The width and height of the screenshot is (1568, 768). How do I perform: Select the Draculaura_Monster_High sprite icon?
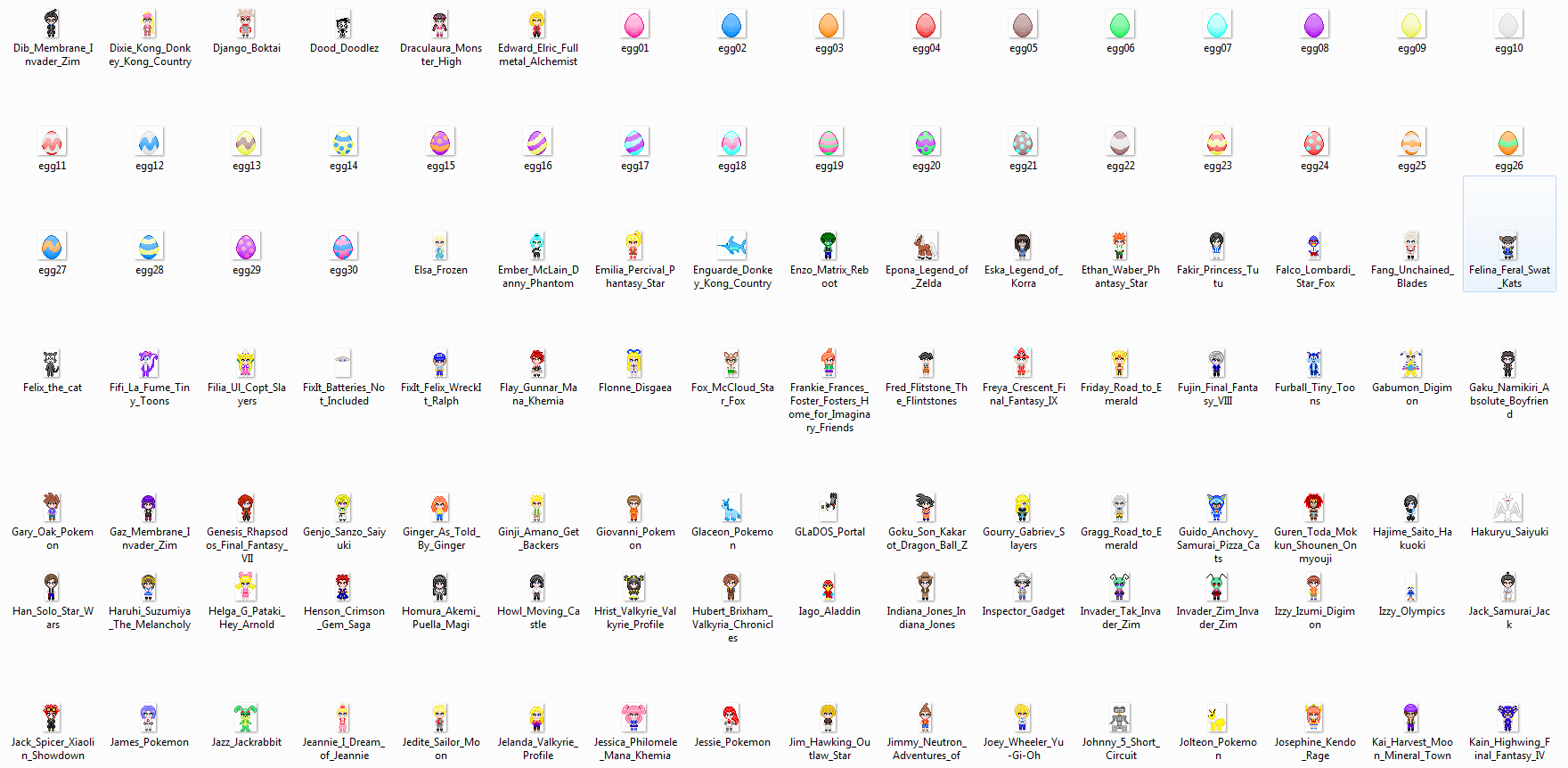point(440,24)
